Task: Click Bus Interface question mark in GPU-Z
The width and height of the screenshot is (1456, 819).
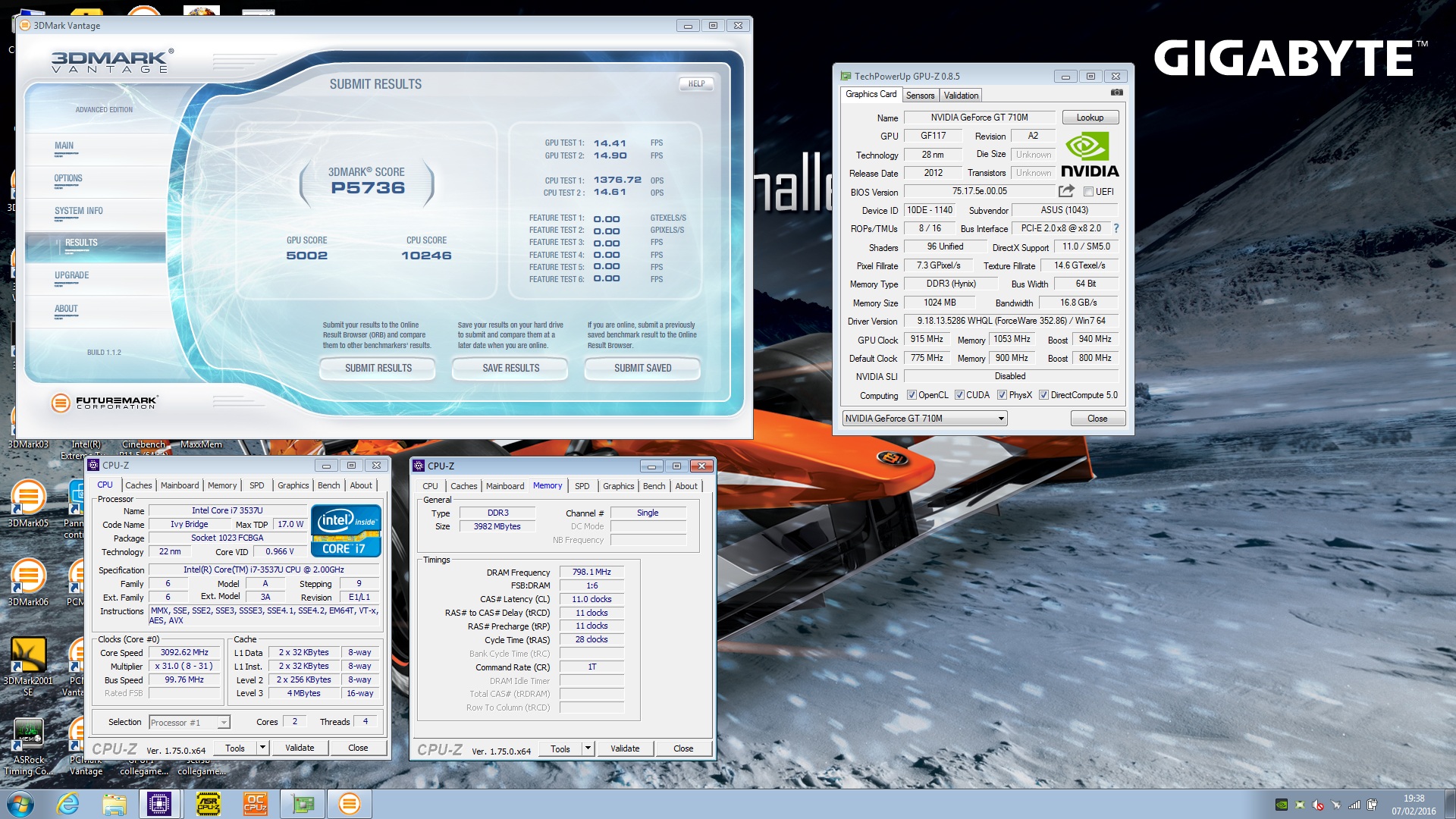Action: tap(1116, 228)
